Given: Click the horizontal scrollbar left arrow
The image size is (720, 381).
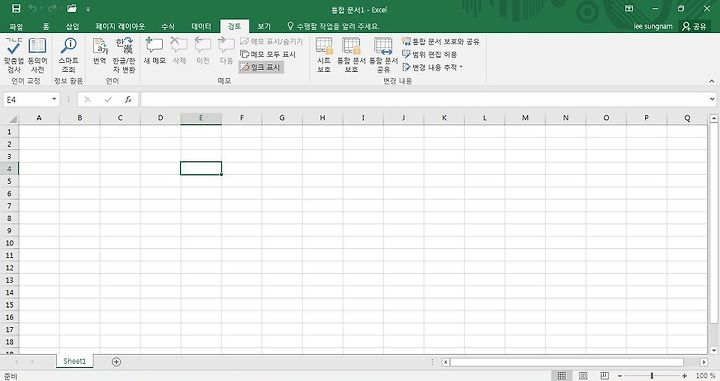Looking at the screenshot, I should tap(445, 362).
